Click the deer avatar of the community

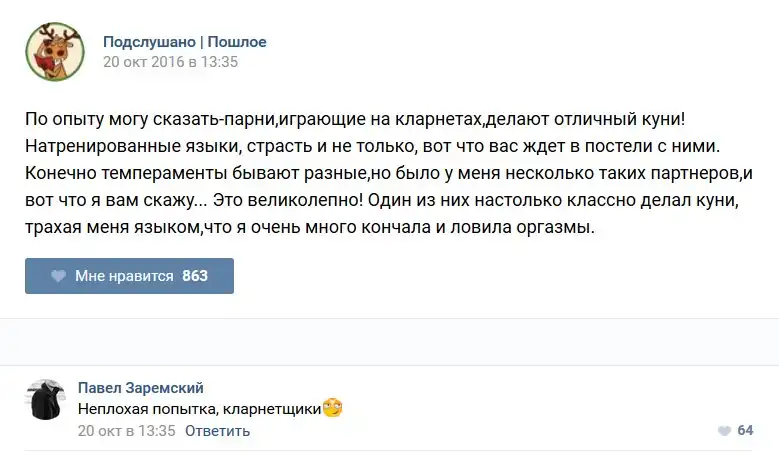pos(55,52)
